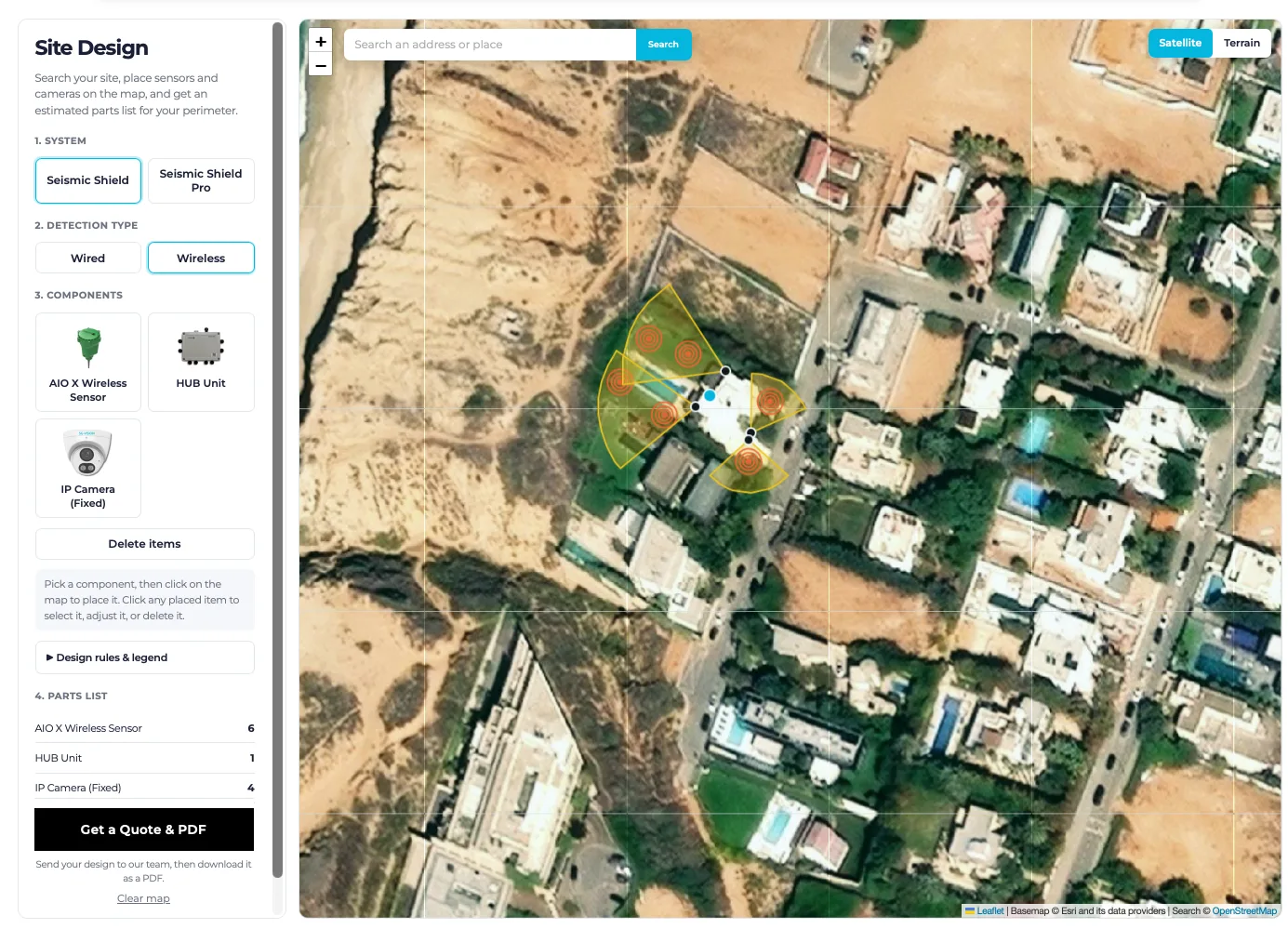The height and width of the screenshot is (929, 1288).
Task: Click the Clear map link
Action: tap(143, 898)
